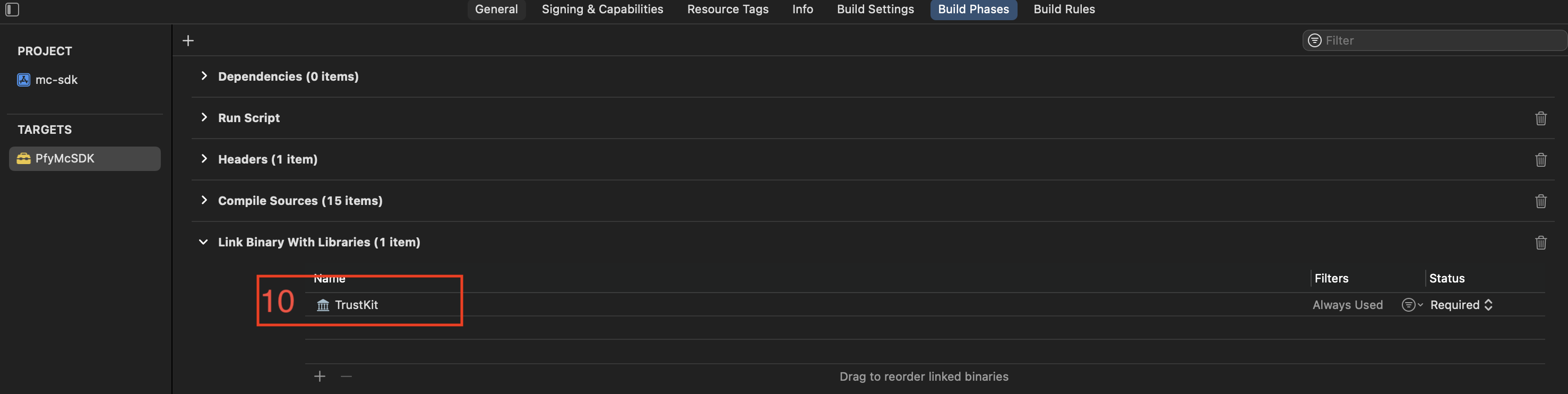The width and height of the screenshot is (1568, 394).
Task: Select the PfyMcSDK target
Action: pos(84,158)
